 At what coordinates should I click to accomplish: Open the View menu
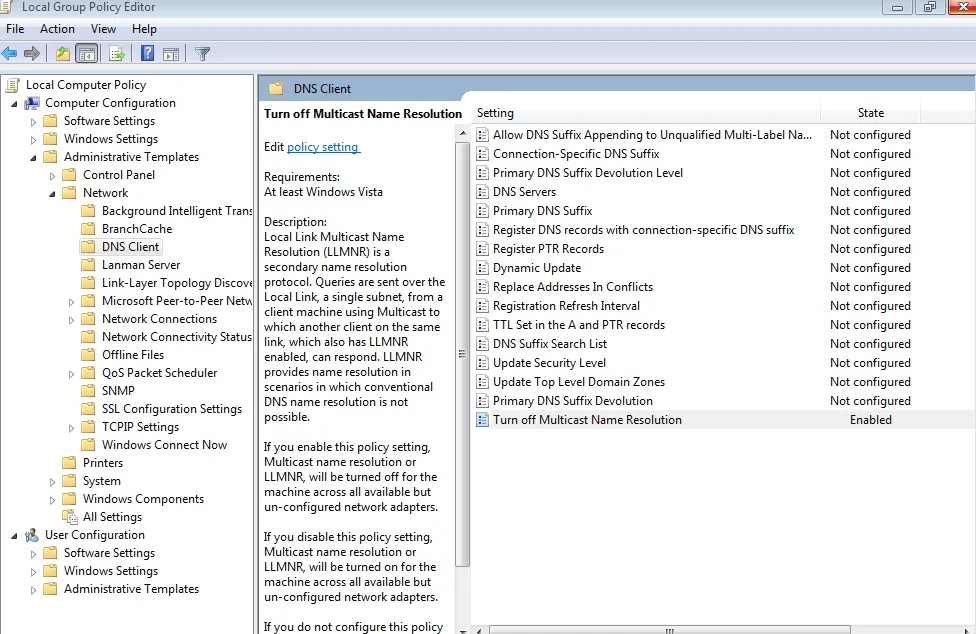tap(103, 29)
